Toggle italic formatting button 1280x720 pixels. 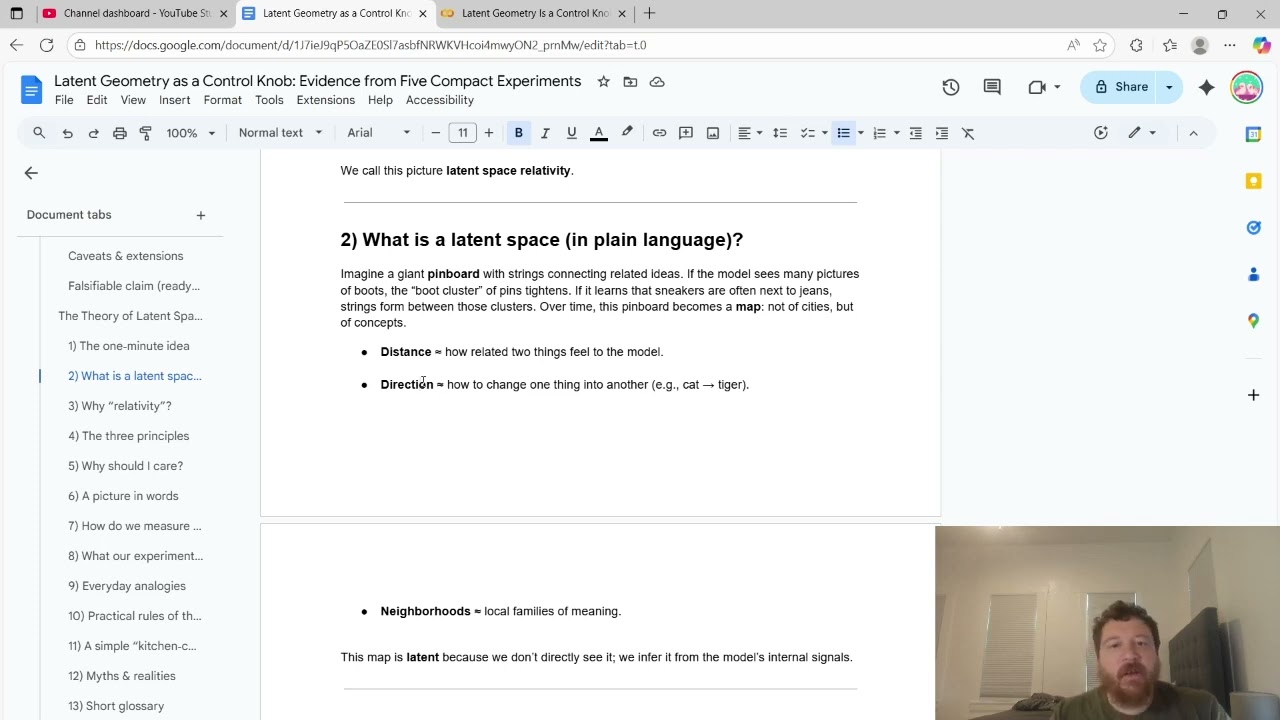545,133
